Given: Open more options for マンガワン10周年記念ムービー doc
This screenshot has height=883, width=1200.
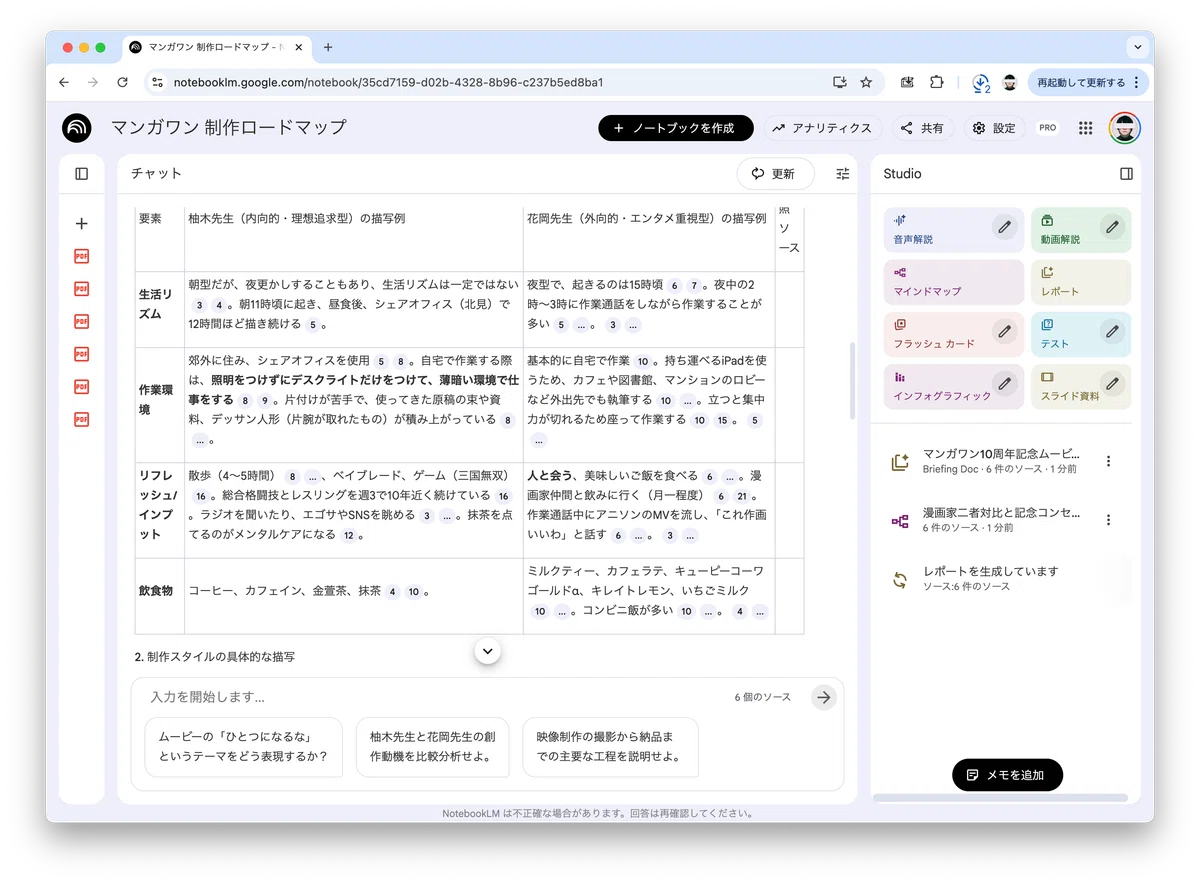Looking at the screenshot, I should [1108, 461].
